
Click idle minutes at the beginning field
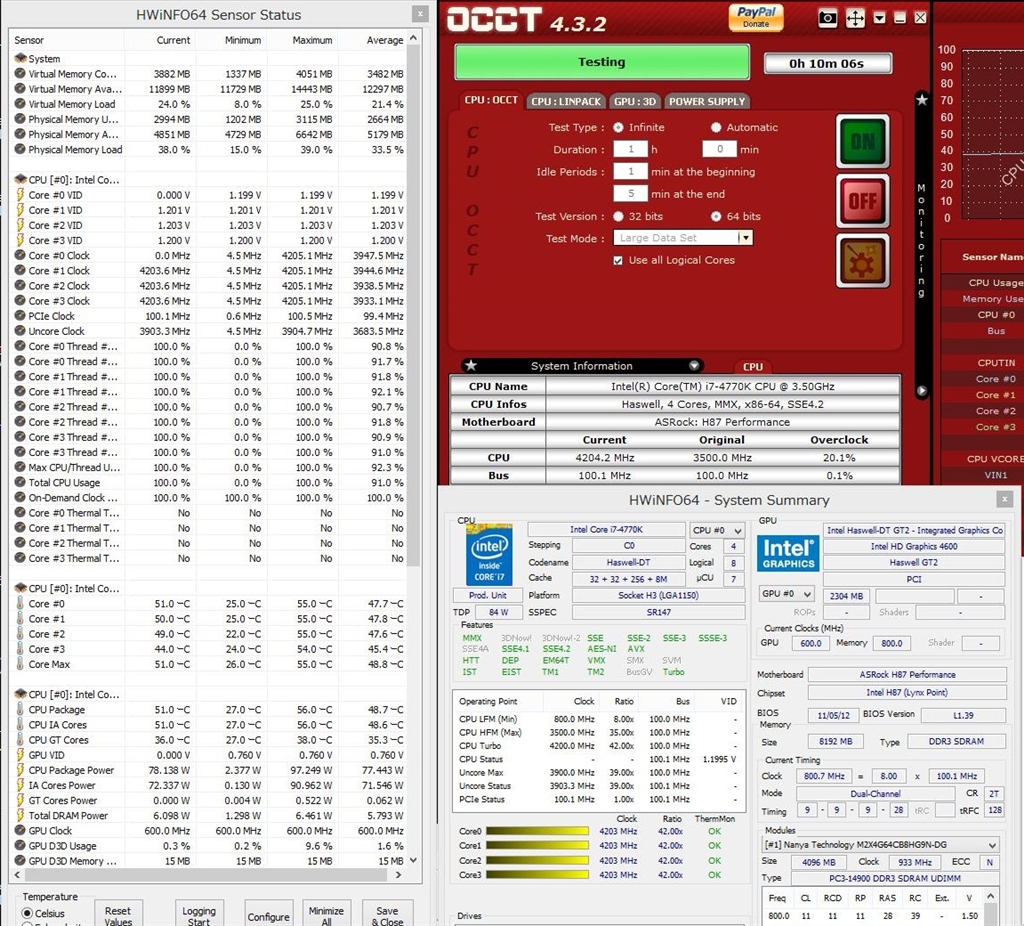pyautogui.click(x=630, y=172)
